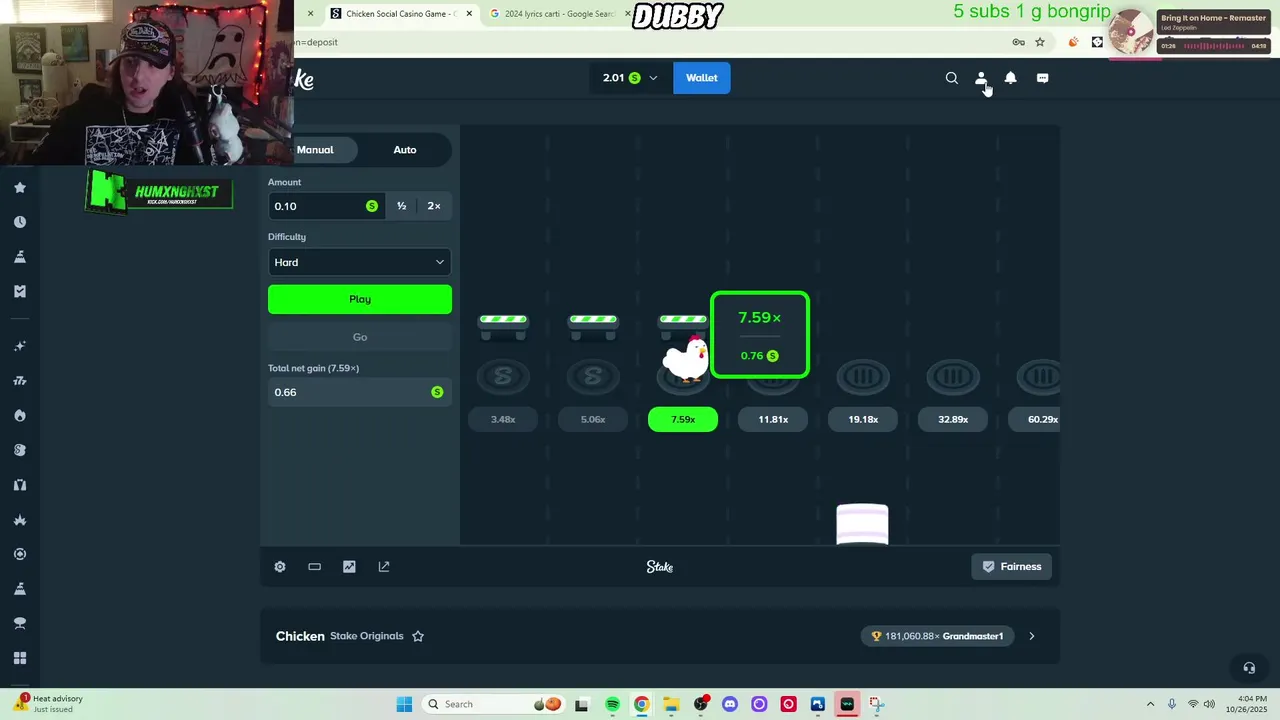Open Favourites star in left sidebar
The height and width of the screenshot is (720, 1280).
(x=20, y=187)
